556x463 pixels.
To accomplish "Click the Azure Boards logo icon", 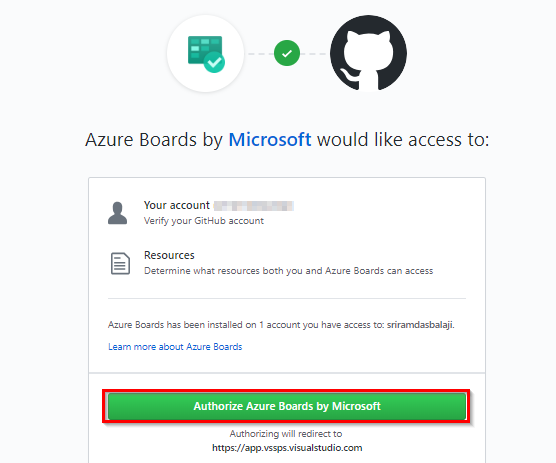I will (x=206, y=54).
